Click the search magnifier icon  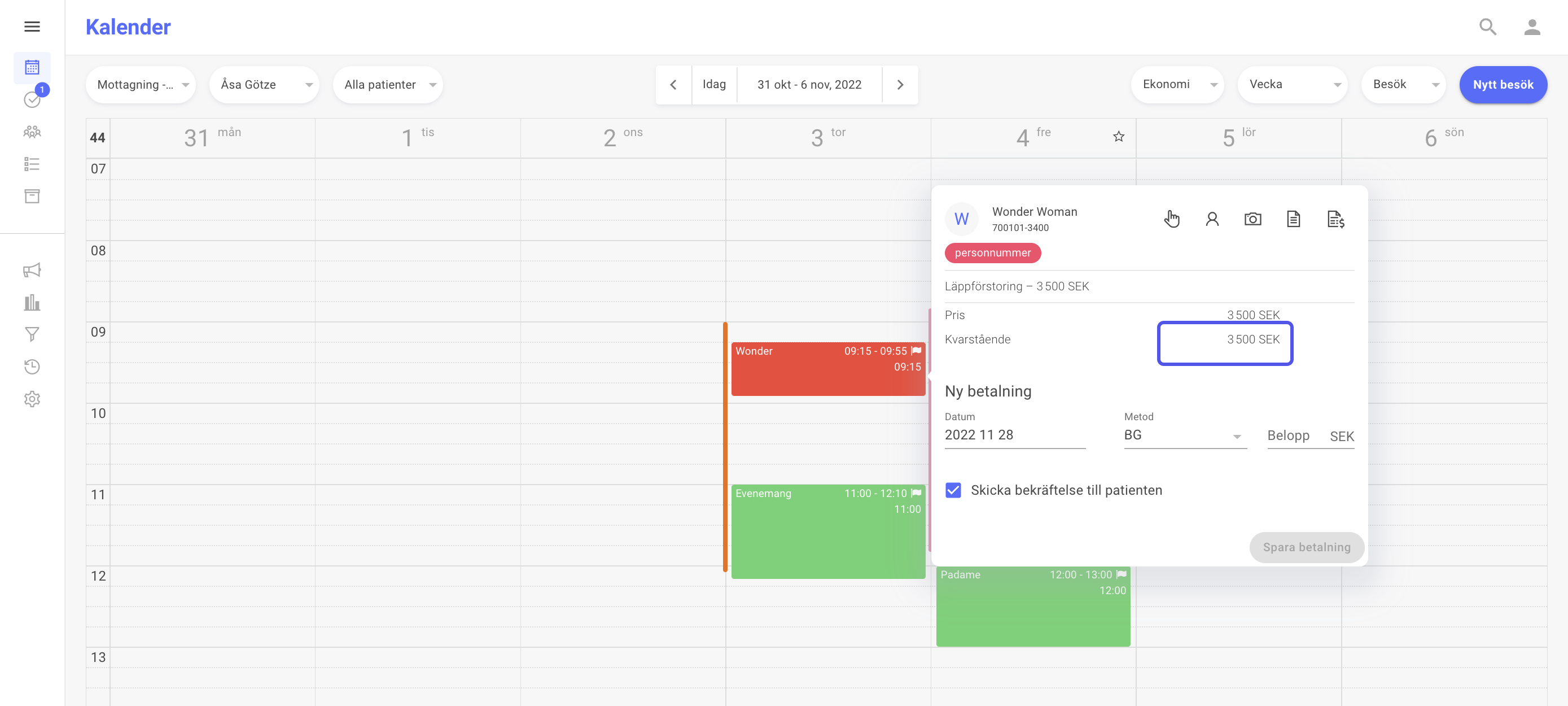(x=1488, y=27)
